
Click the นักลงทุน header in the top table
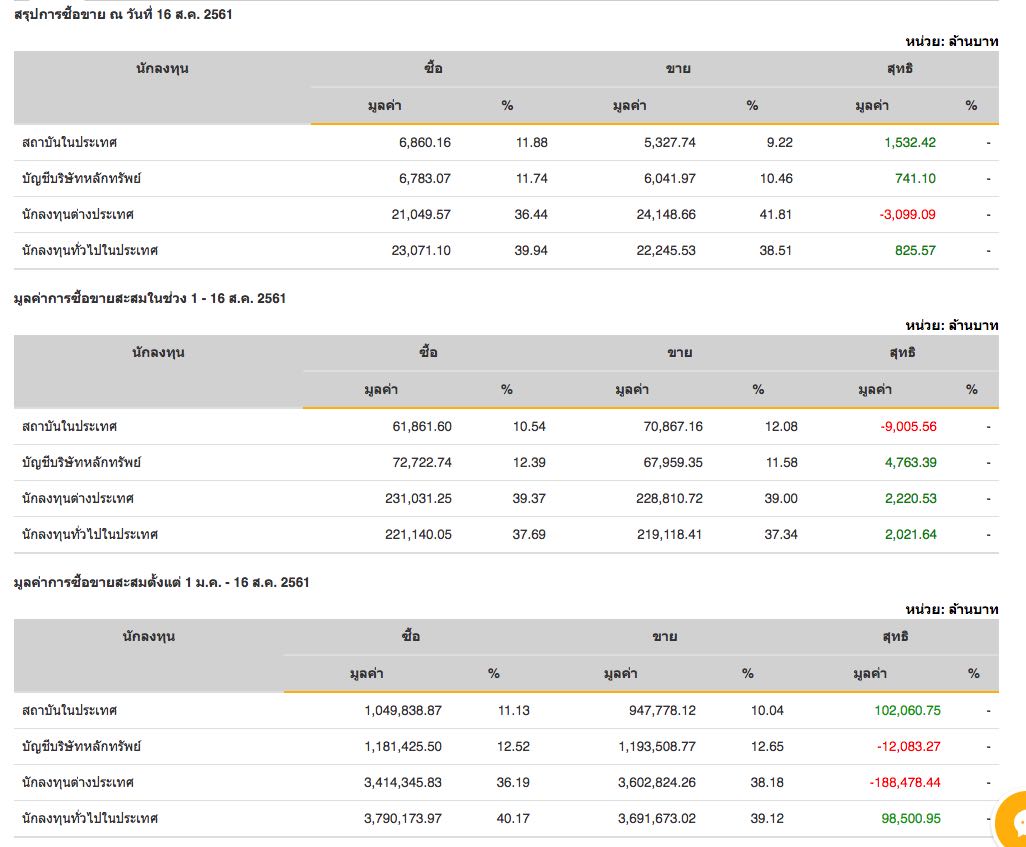(162, 69)
